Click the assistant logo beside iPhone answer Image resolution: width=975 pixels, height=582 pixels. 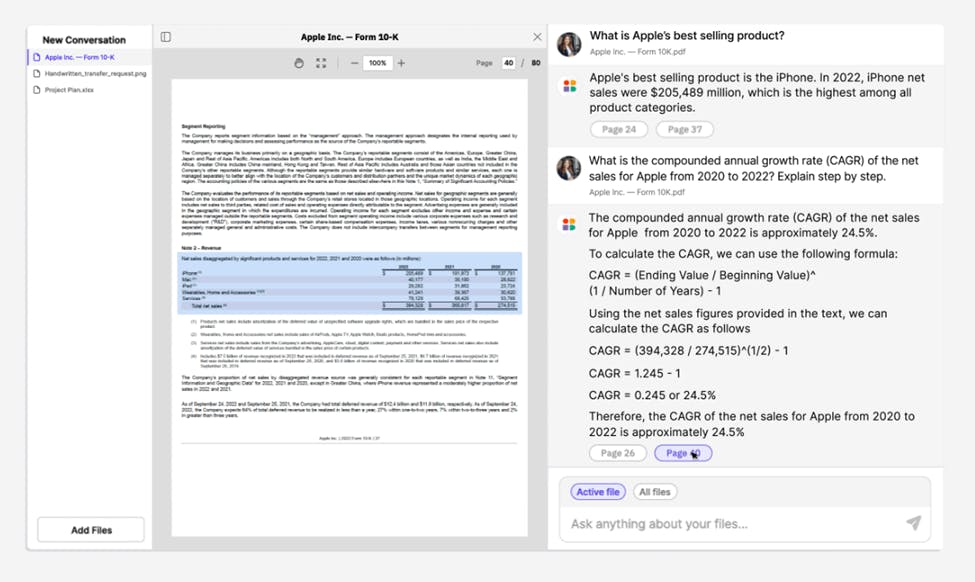(570, 86)
